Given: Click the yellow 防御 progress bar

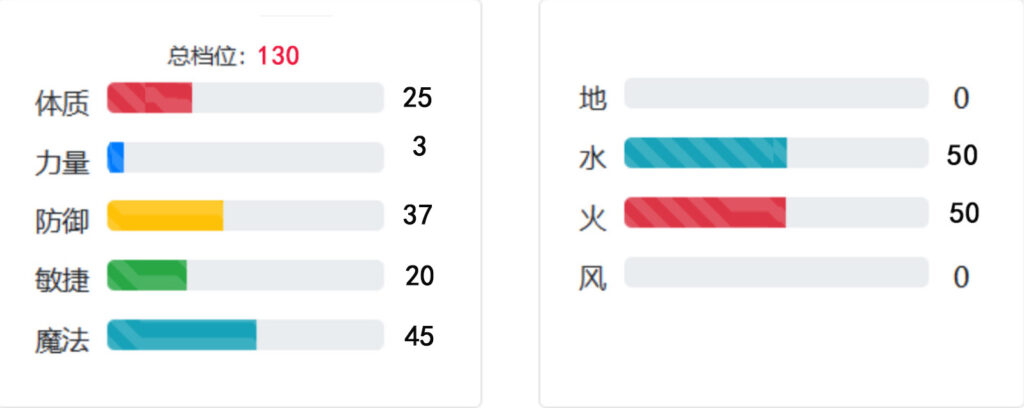Looking at the screenshot, I should (x=245, y=215).
